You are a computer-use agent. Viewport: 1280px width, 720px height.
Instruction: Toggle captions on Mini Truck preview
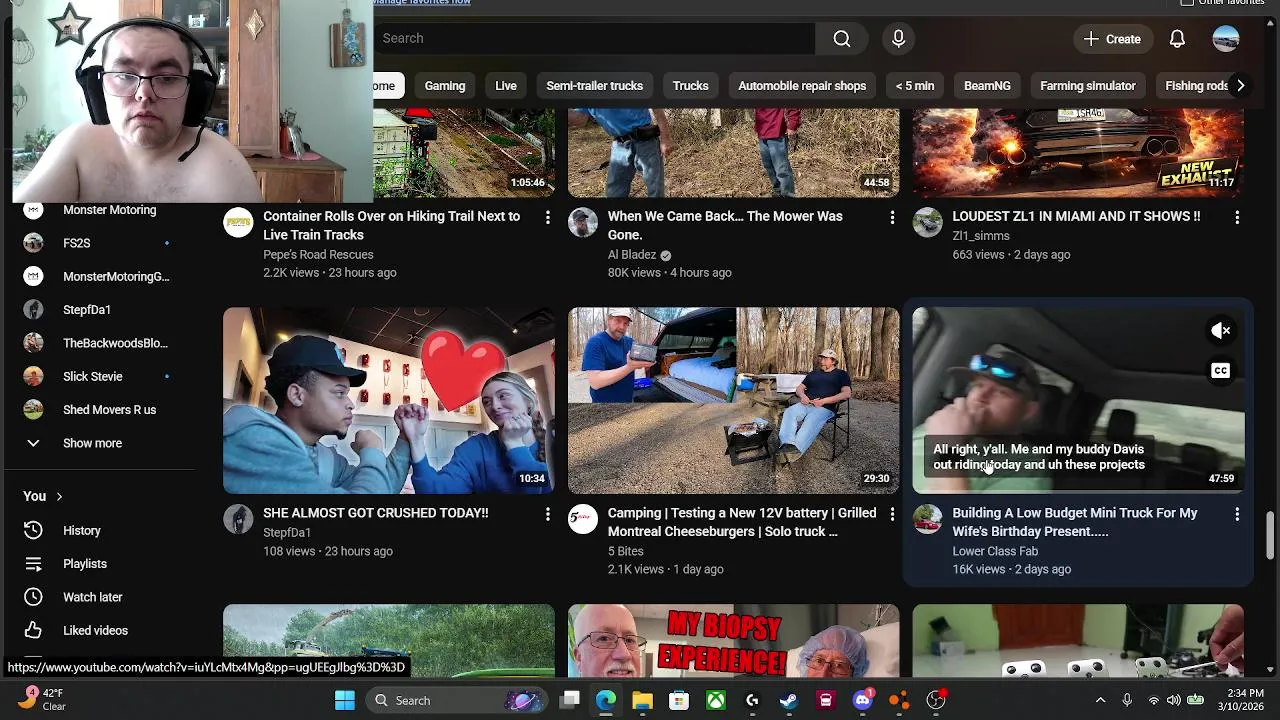coord(1221,371)
